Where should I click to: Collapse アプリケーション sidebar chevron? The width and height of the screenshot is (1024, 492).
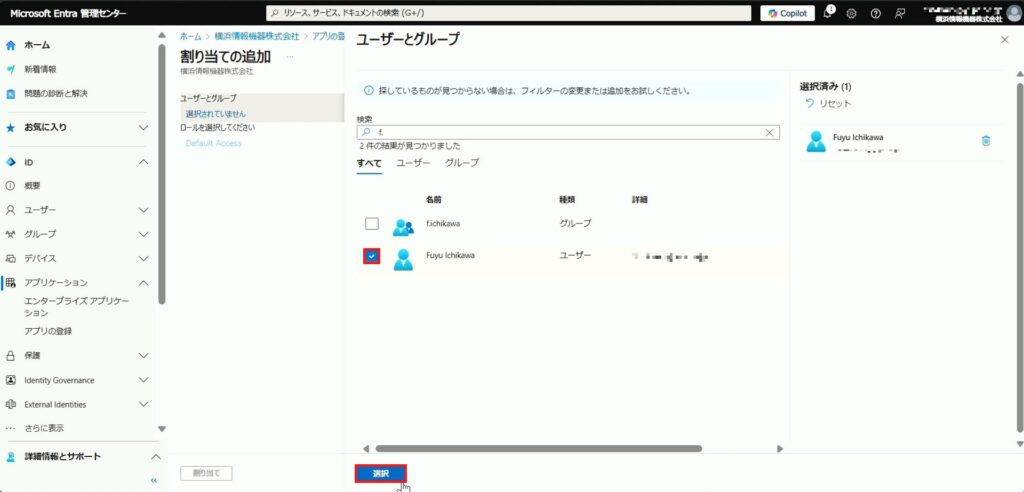tap(144, 282)
